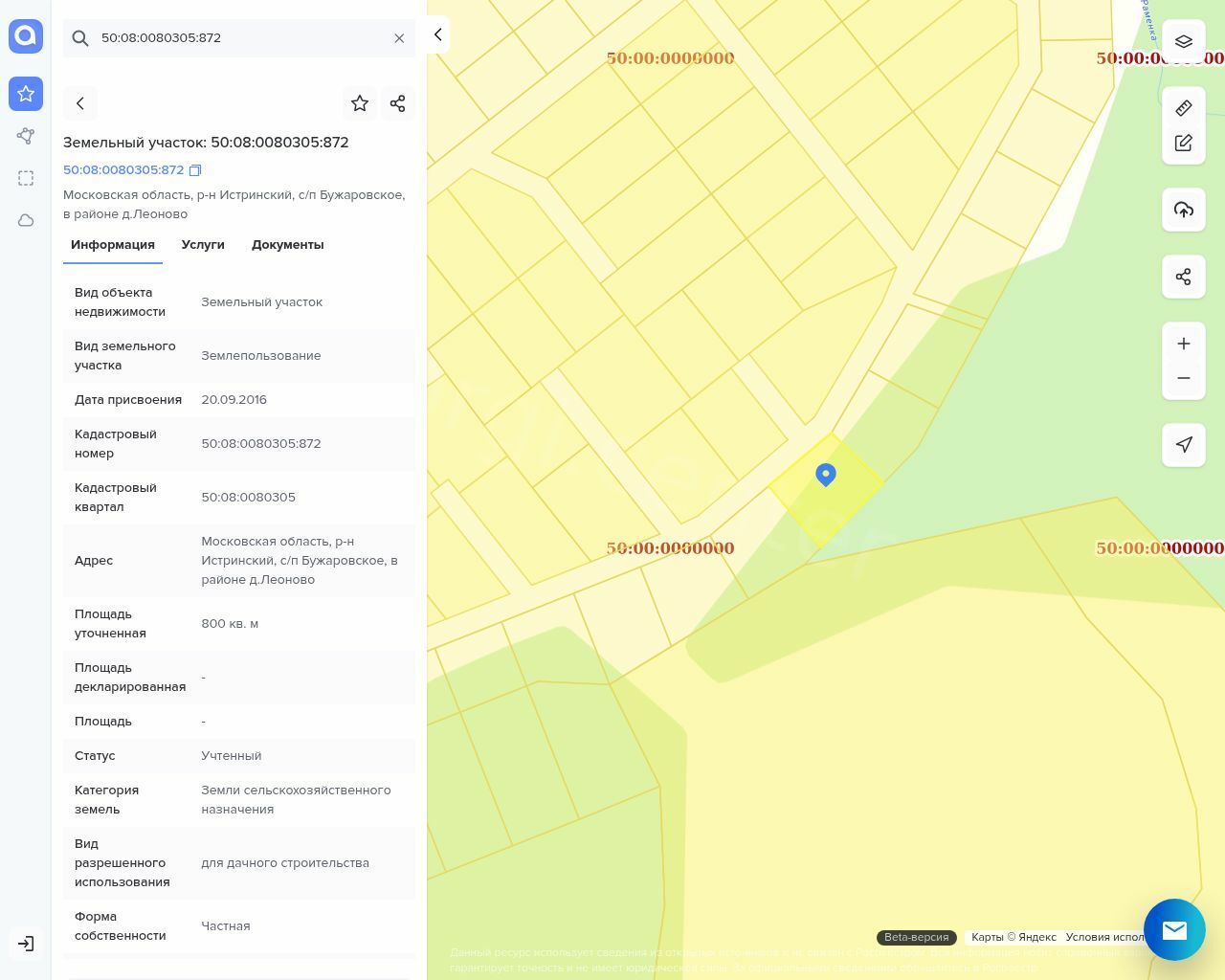Zoom out on the map
The width and height of the screenshot is (1225, 980).
(1183, 378)
